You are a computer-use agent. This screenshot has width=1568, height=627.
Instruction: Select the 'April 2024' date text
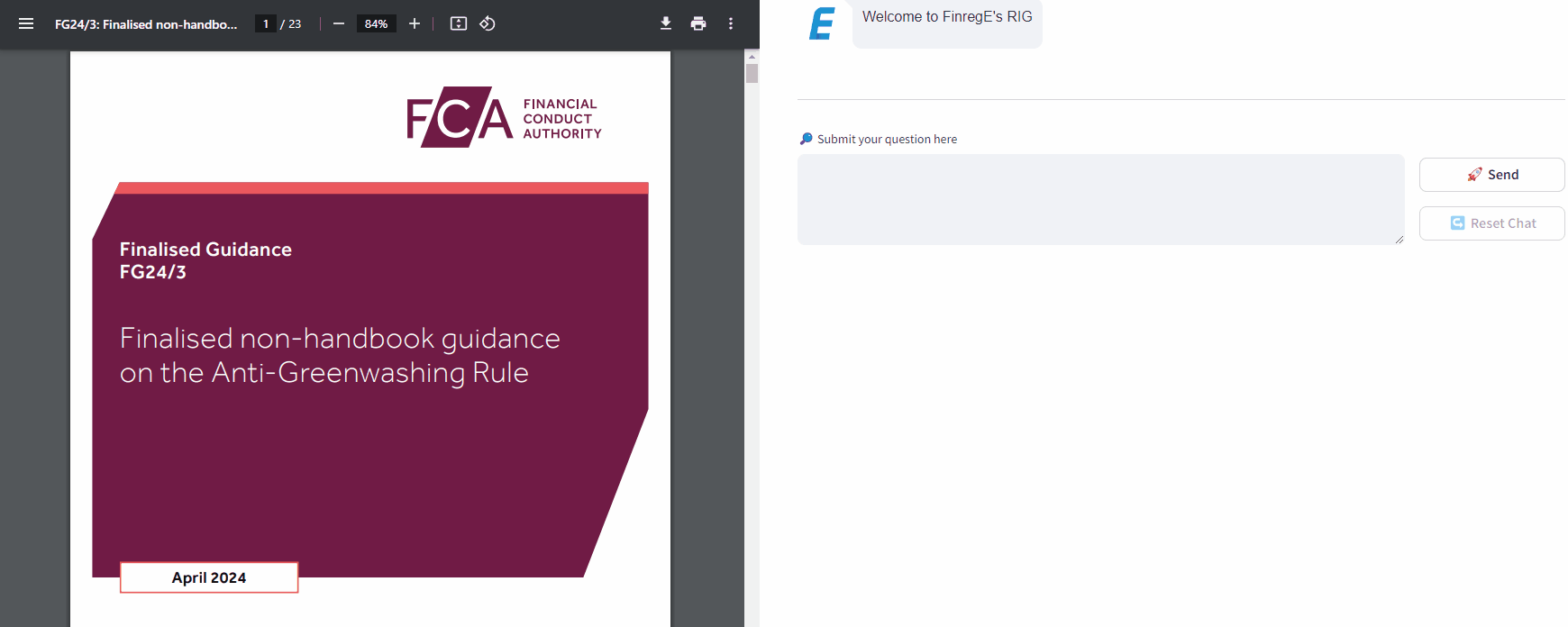[209, 577]
